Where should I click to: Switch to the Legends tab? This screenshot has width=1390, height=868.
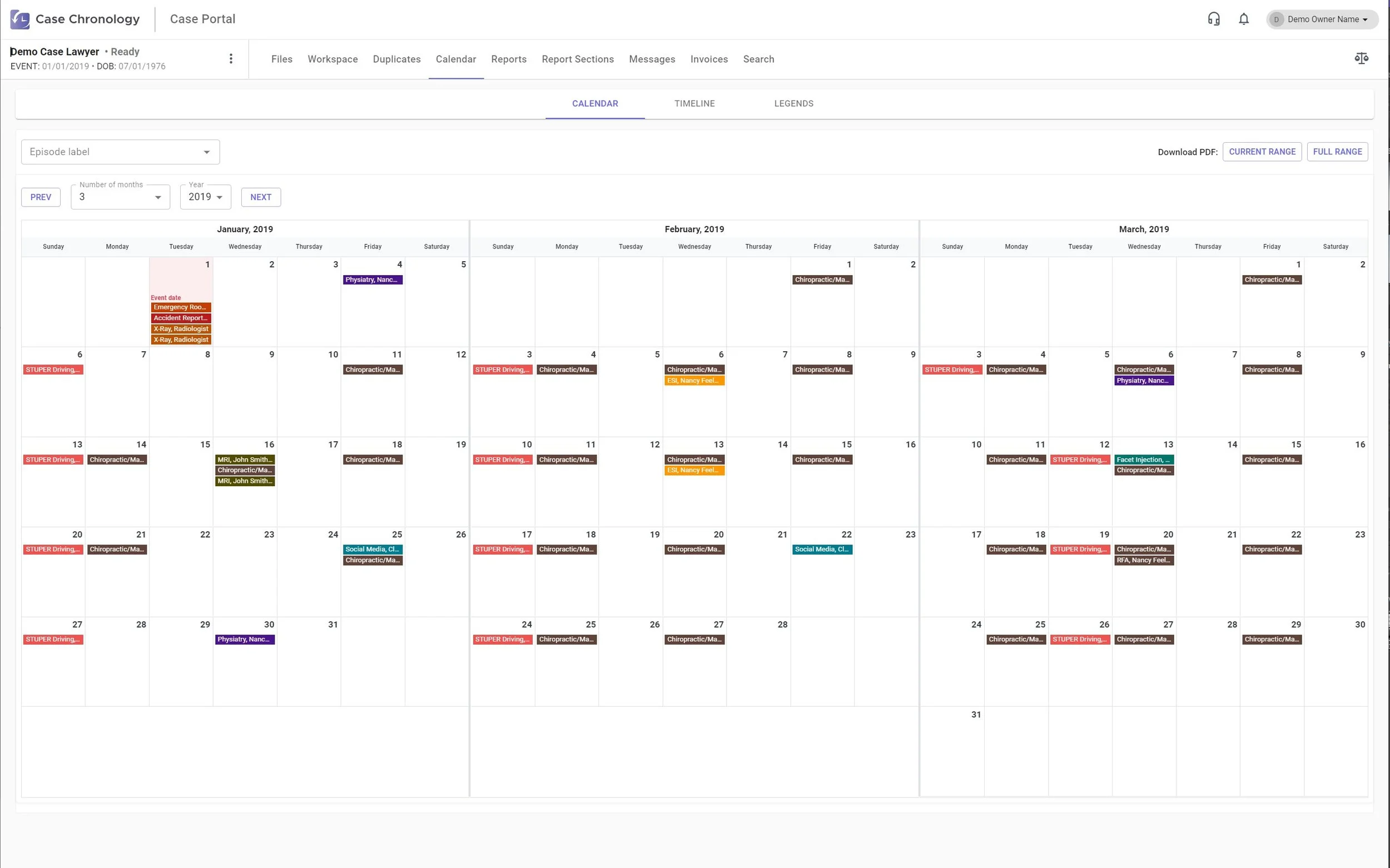(x=793, y=103)
